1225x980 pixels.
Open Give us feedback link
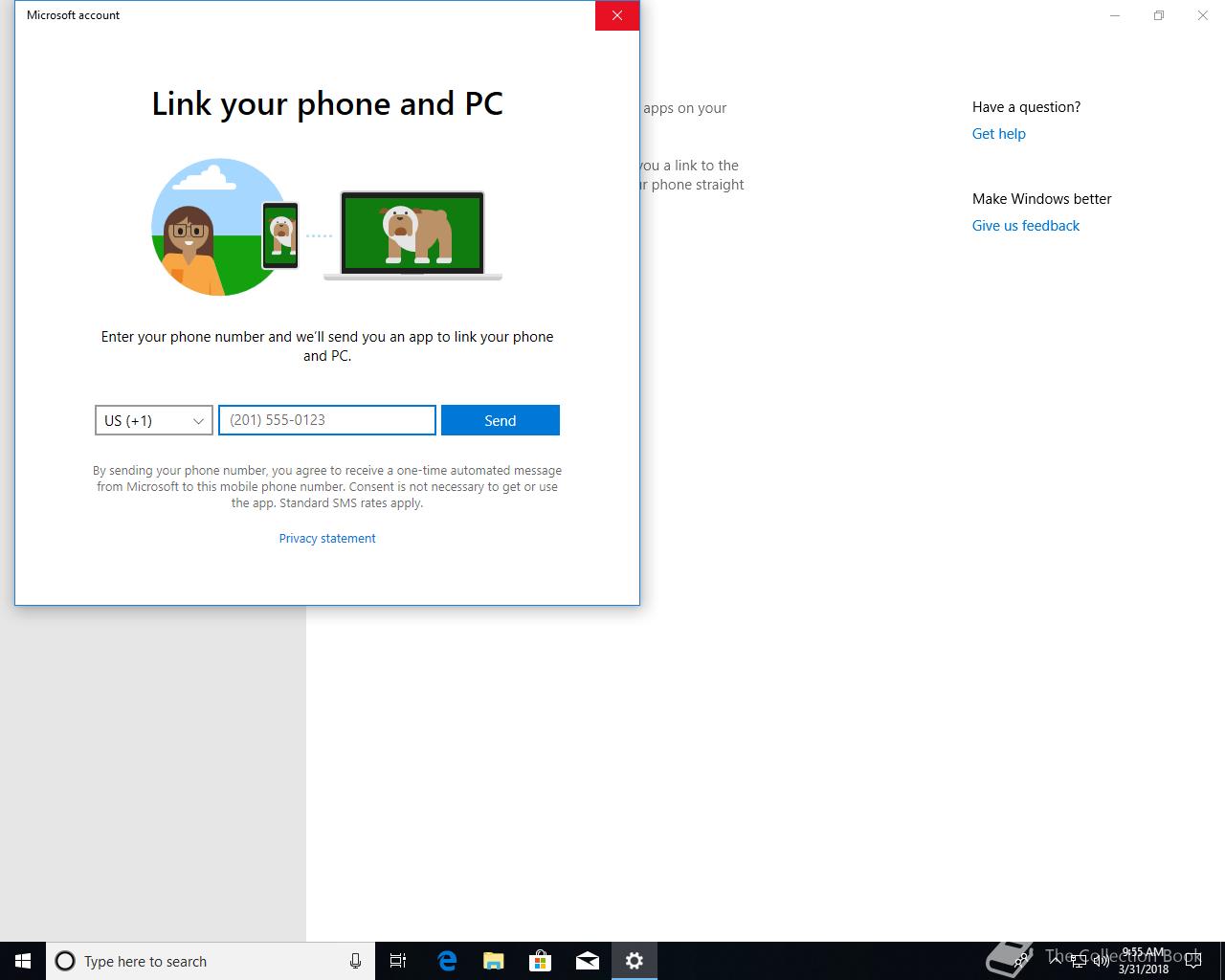1026,226
